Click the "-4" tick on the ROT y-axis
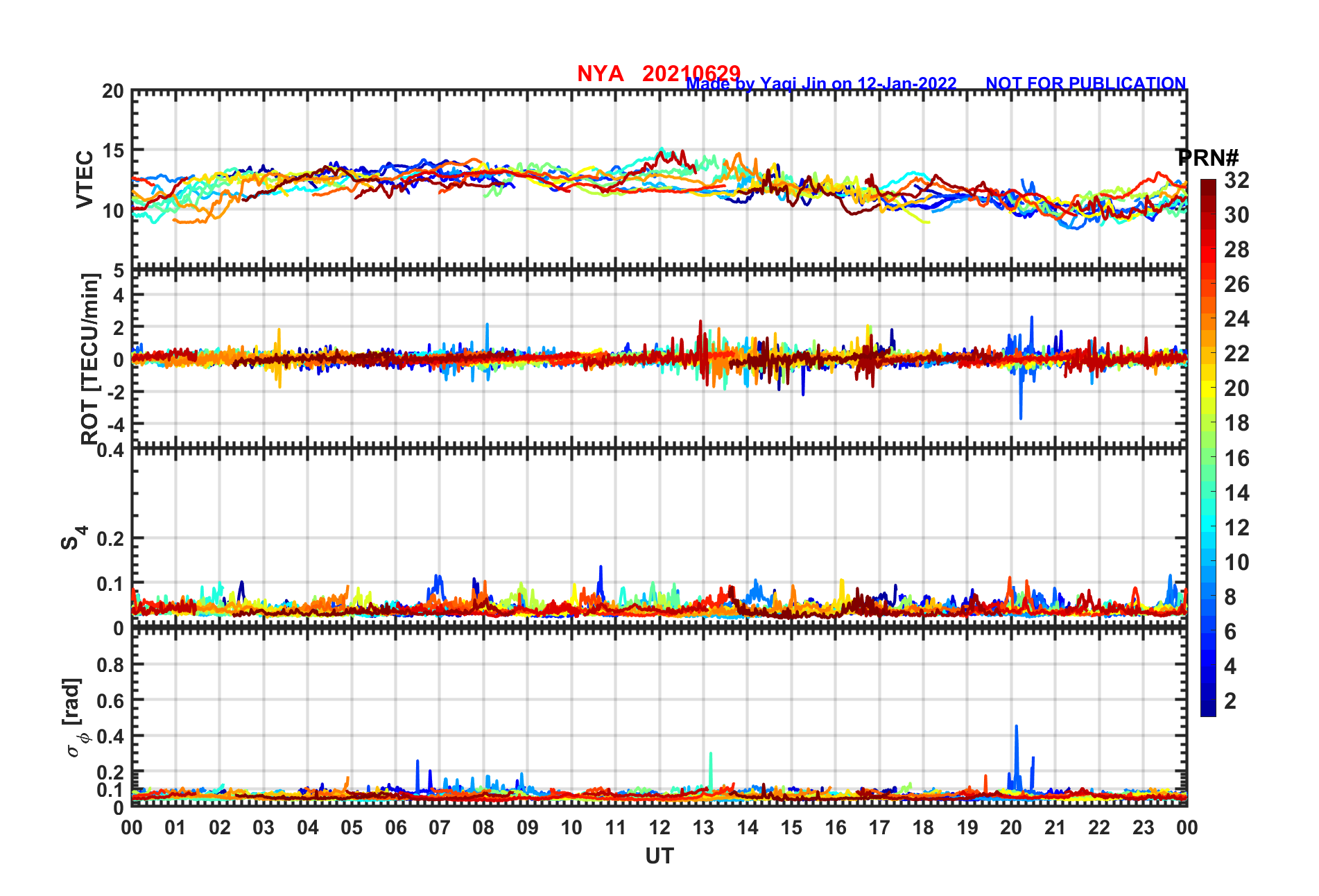The height and width of the screenshot is (896, 1319). (115, 424)
